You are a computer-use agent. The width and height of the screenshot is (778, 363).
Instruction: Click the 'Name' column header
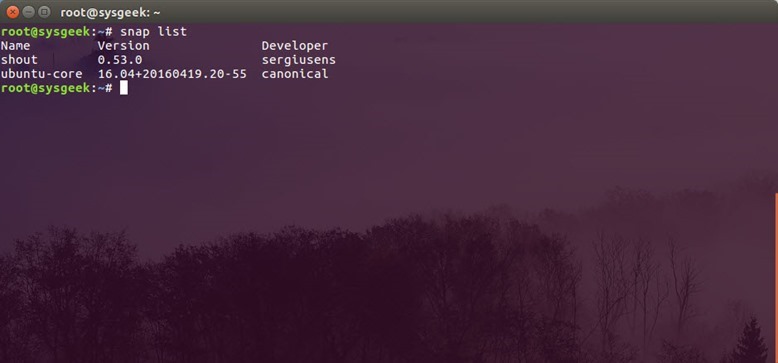(x=15, y=46)
